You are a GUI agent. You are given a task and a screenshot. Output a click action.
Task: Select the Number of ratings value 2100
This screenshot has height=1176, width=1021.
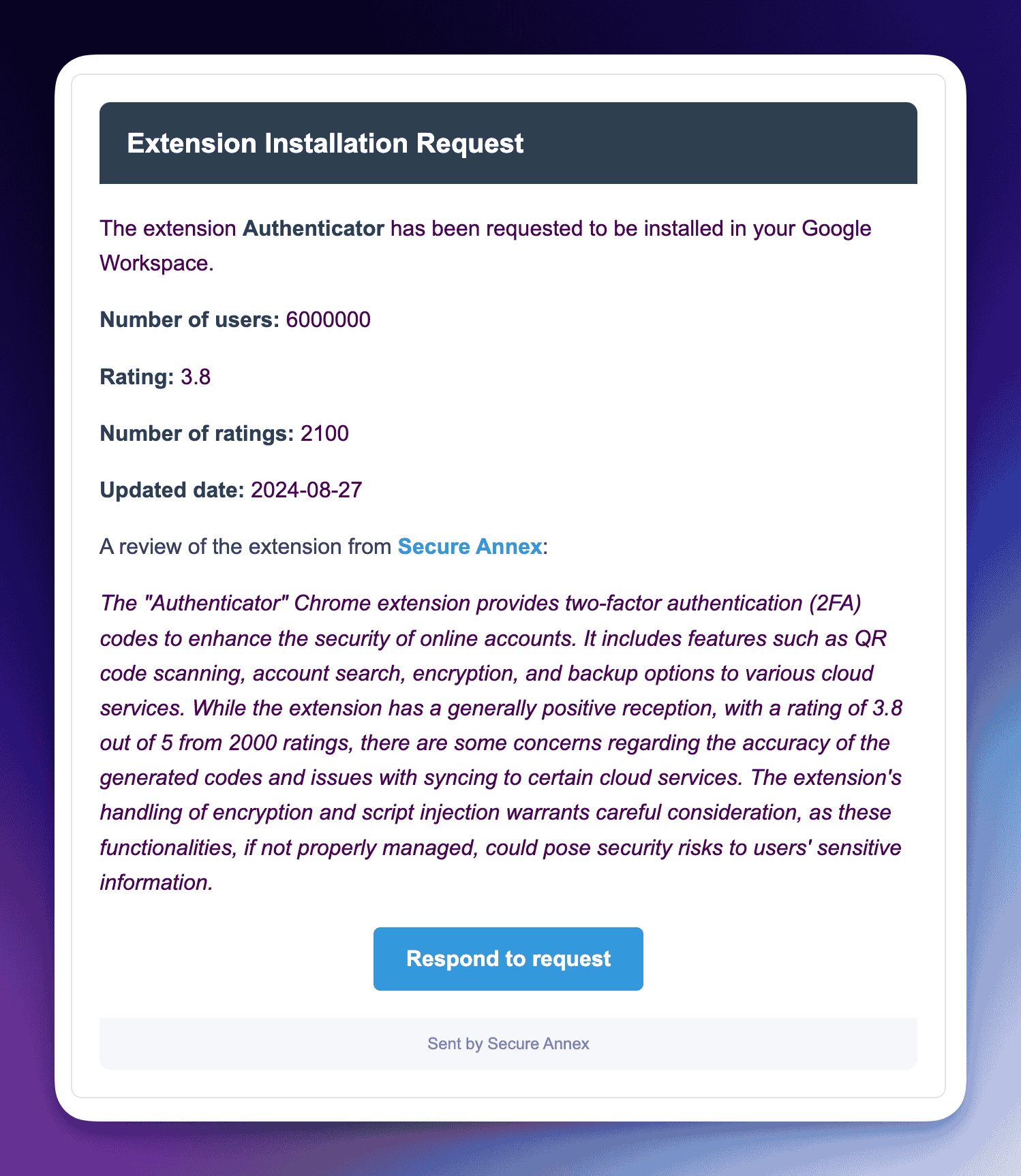tap(324, 433)
